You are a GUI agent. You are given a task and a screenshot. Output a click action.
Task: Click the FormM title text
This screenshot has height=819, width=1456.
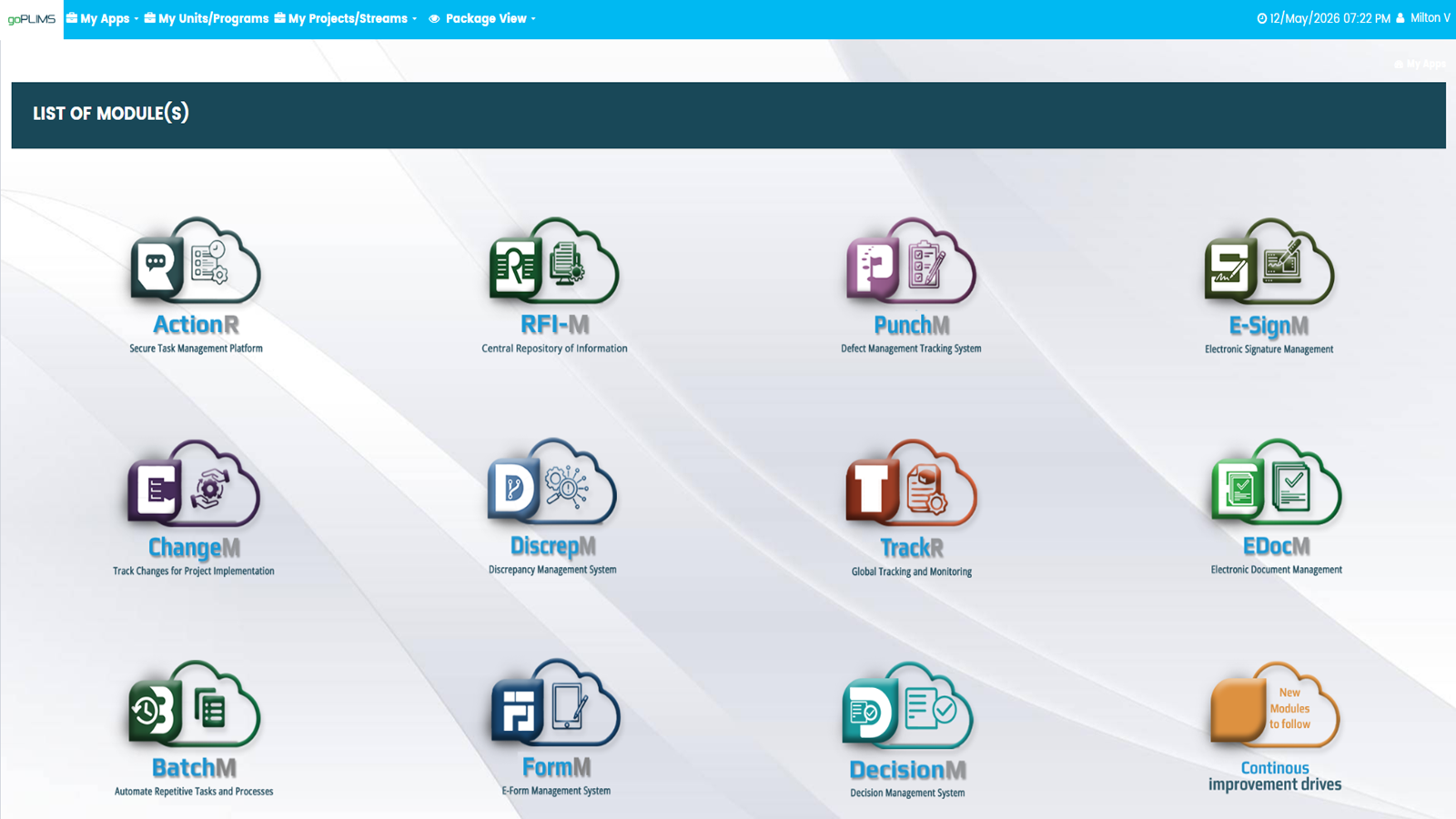tap(556, 767)
